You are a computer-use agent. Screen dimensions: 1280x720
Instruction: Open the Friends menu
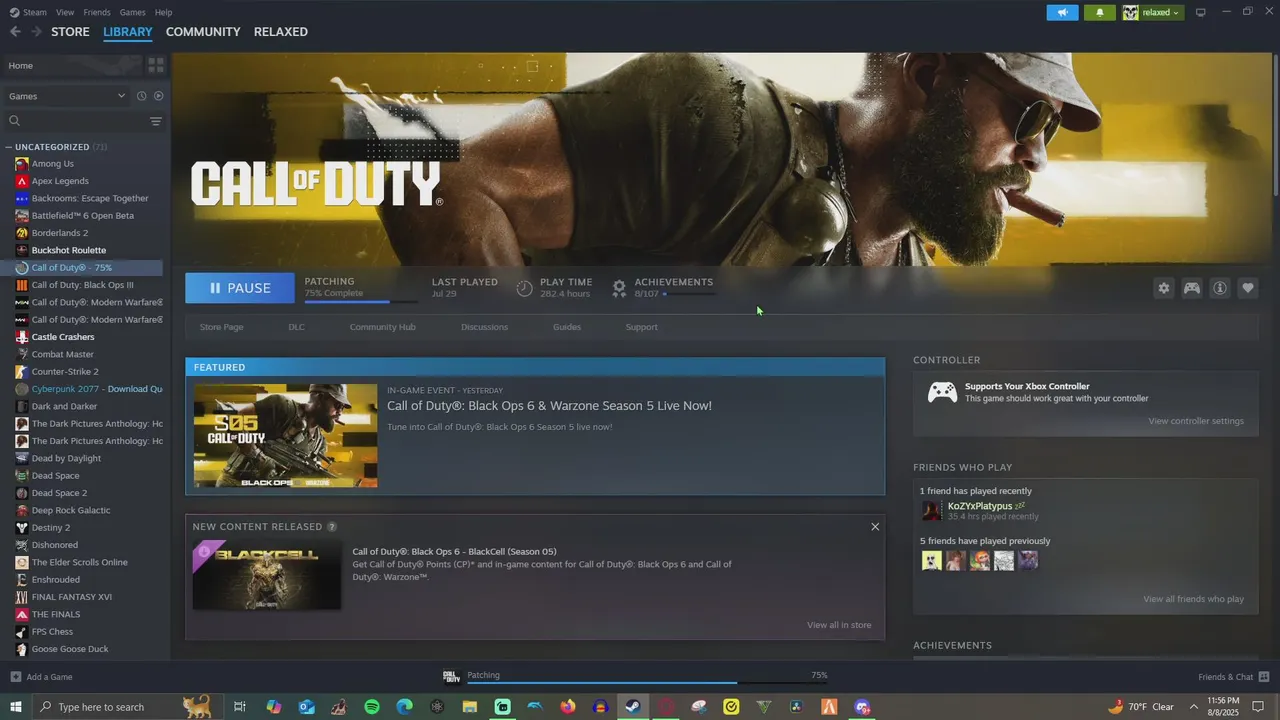point(97,12)
